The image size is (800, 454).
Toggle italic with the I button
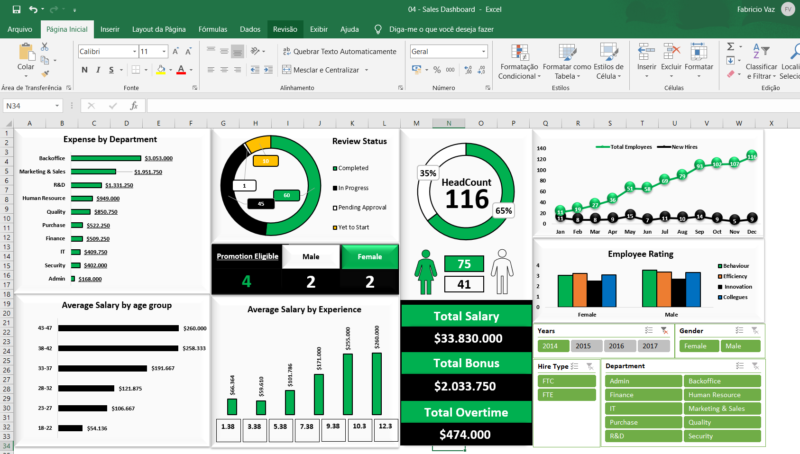[98, 70]
